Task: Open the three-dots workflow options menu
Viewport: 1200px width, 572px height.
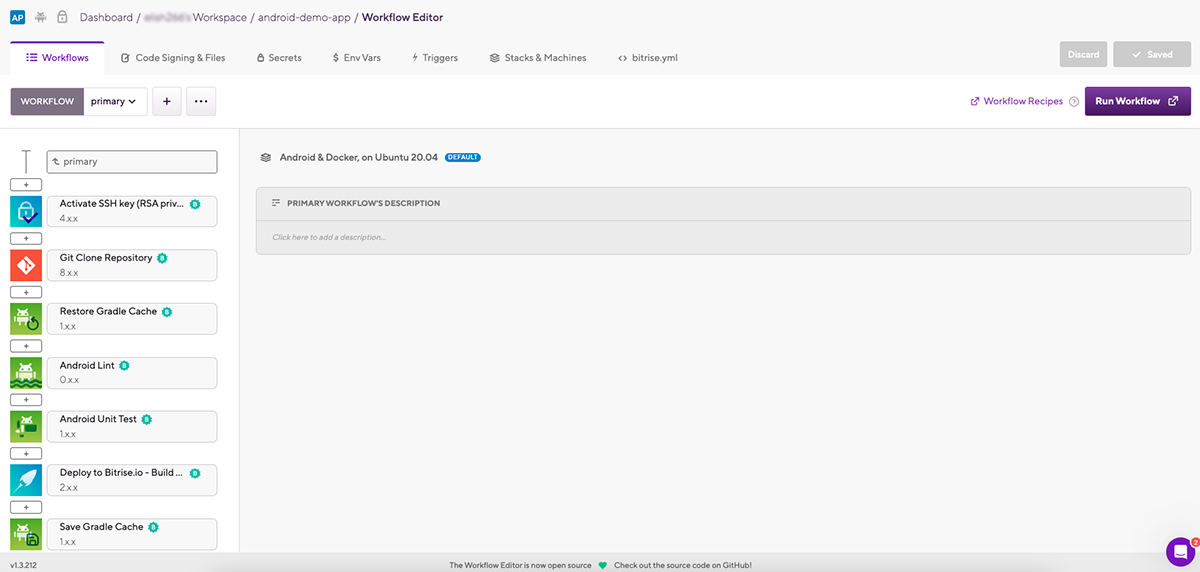Action: (201, 101)
